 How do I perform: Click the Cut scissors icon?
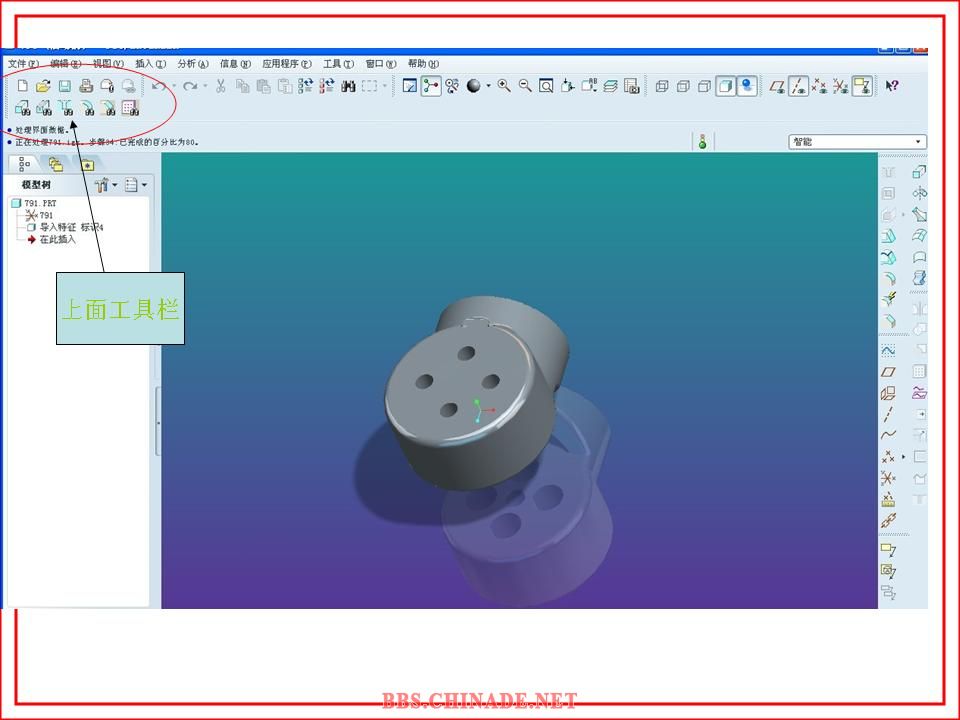[x=221, y=86]
